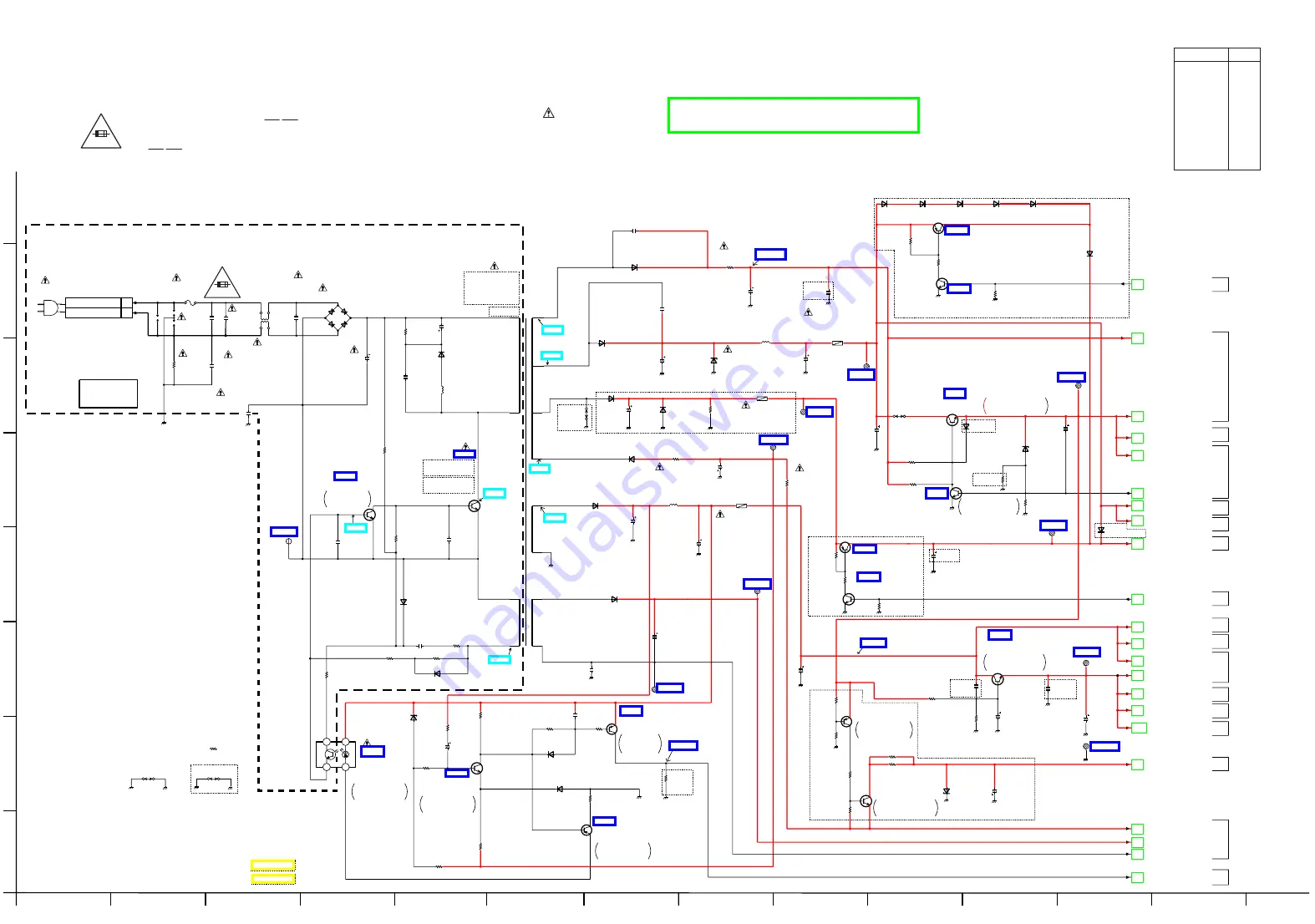The width and height of the screenshot is (1315, 924).
Task: Click the large green outlined rectangle
Action: pyautogui.click(x=793, y=115)
